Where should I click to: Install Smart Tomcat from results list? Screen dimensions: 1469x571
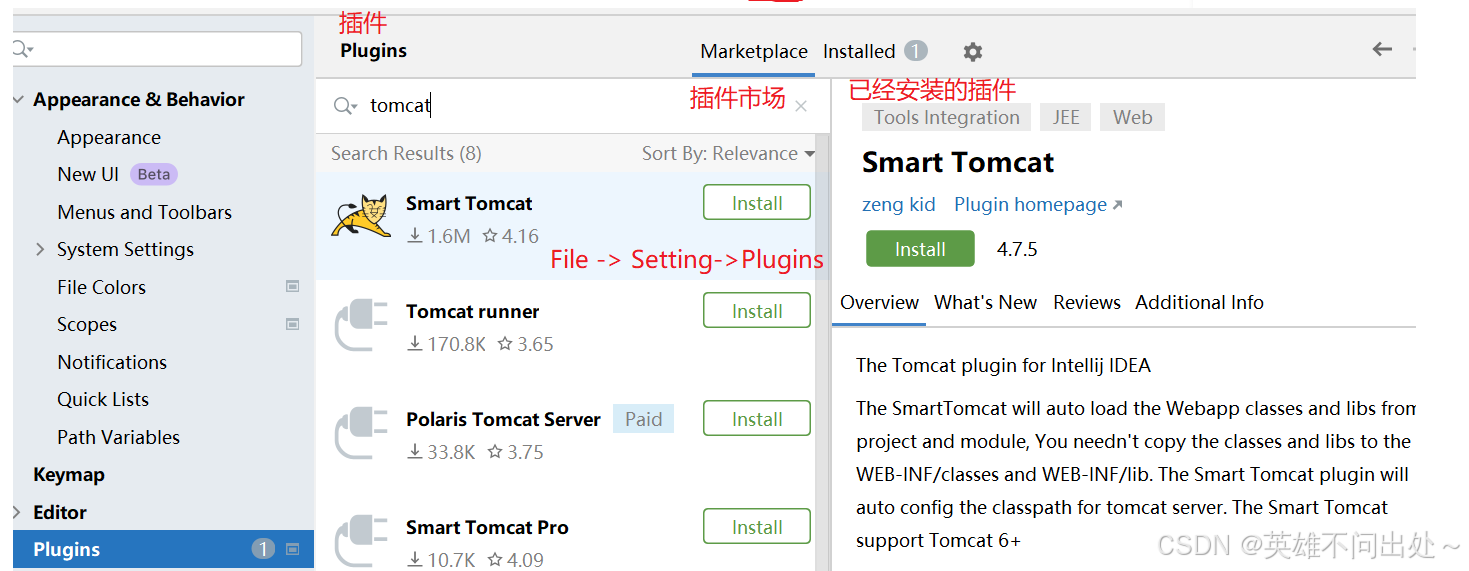pyautogui.click(x=757, y=203)
